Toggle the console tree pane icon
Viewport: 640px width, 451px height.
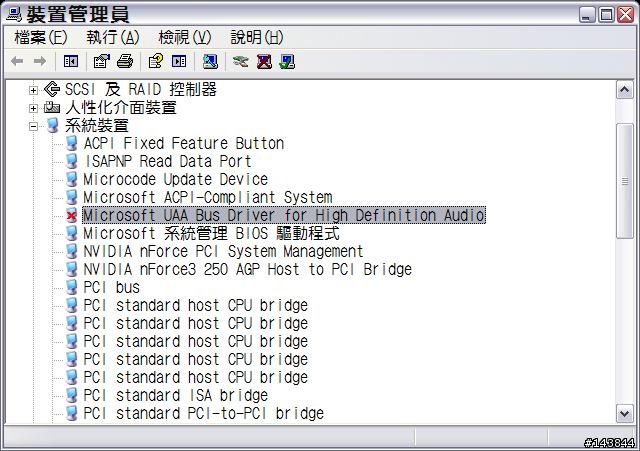[71, 62]
